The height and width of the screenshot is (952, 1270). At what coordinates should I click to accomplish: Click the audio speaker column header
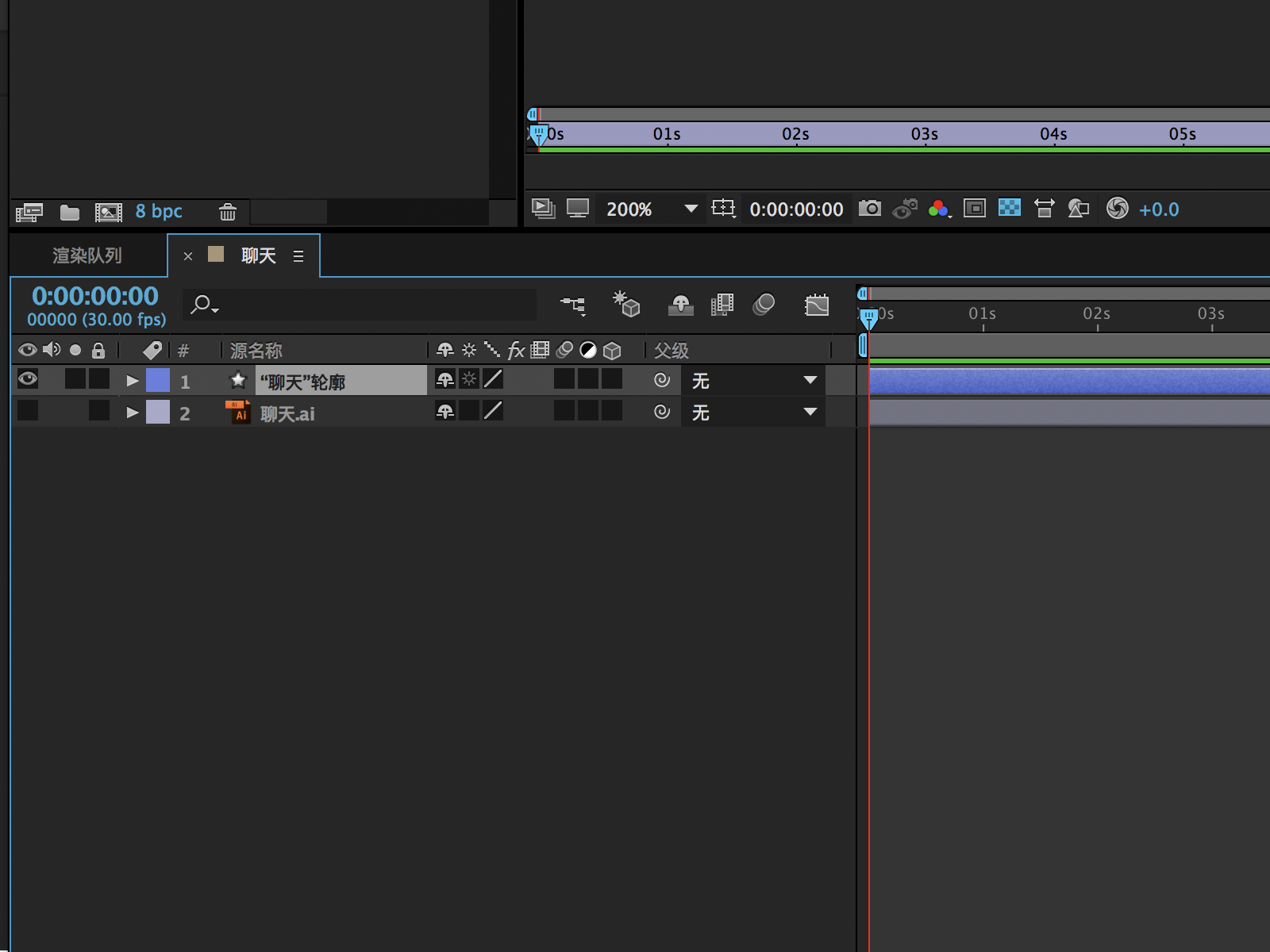pyautogui.click(x=52, y=350)
